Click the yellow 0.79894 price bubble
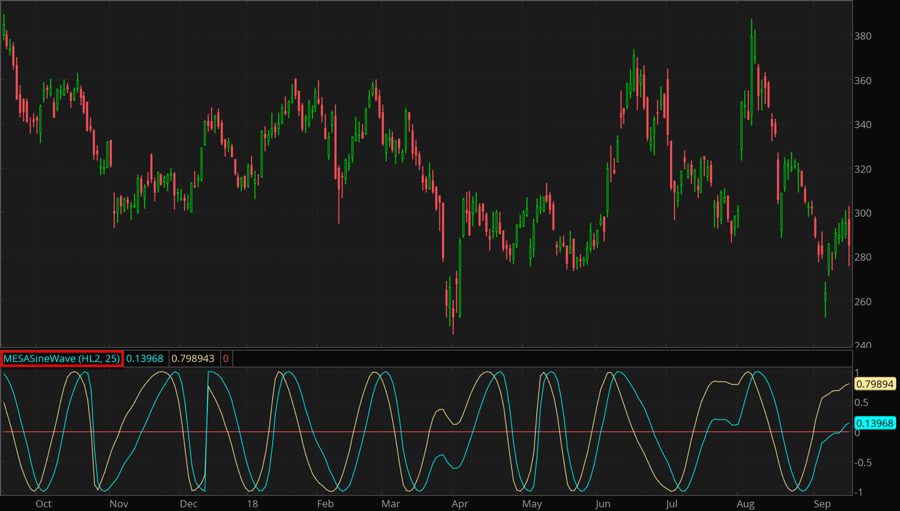The image size is (900, 511). point(874,384)
